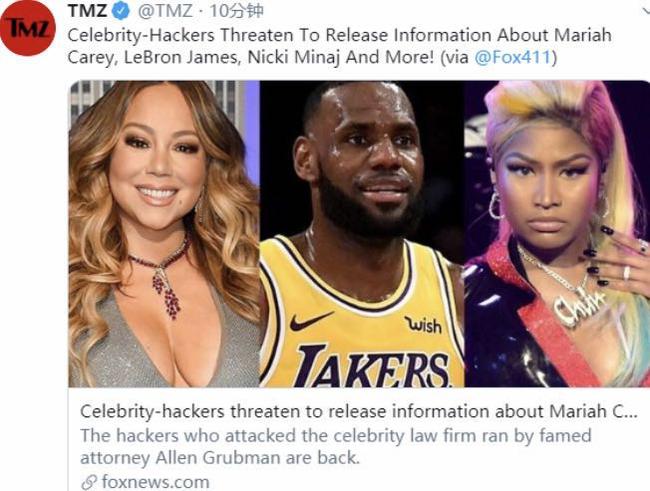The image size is (650, 491).
Task: Click the red gemstone pendant necklace
Action: coord(166,288)
